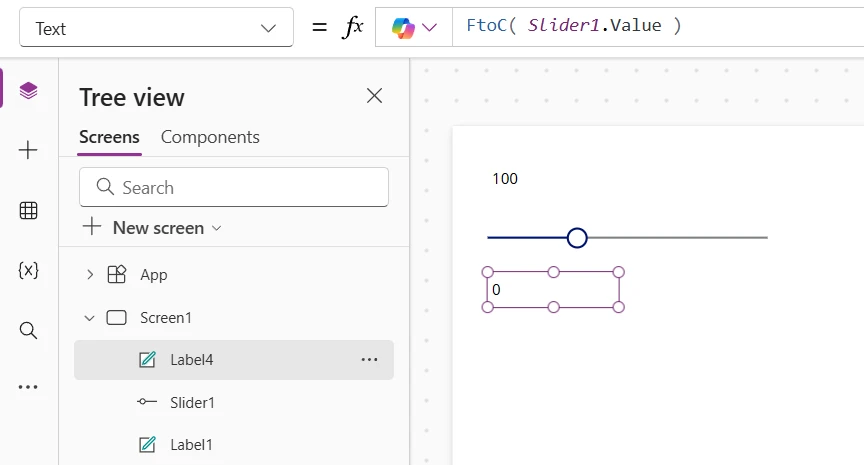The width and height of the screenshot is (864, 465).
Task: Select Slider1 in the tree view
Action: point(192,402)
